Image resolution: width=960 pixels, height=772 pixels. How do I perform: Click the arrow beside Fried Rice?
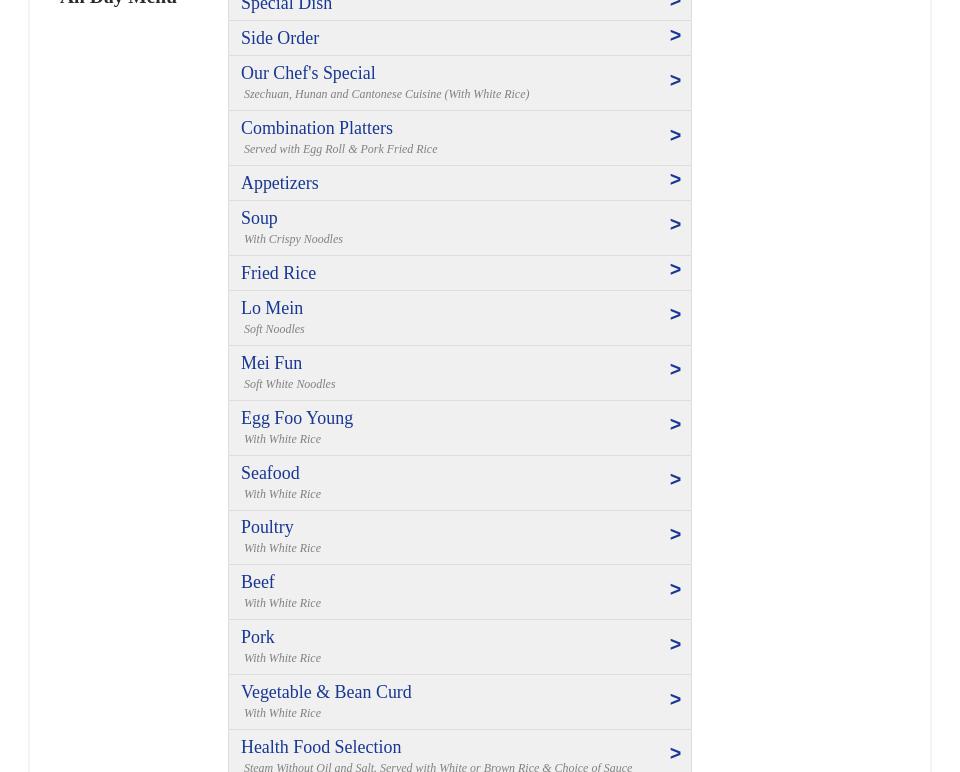[675, 270]
